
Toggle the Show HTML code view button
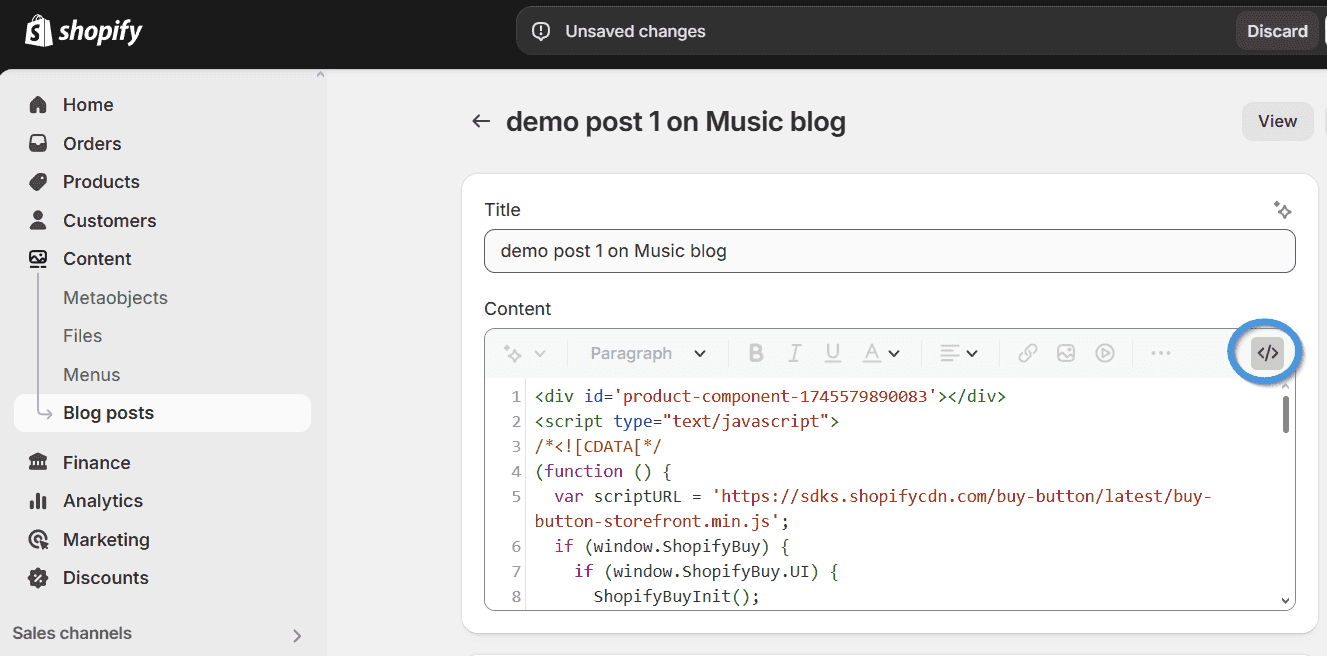coord(1267,353)
